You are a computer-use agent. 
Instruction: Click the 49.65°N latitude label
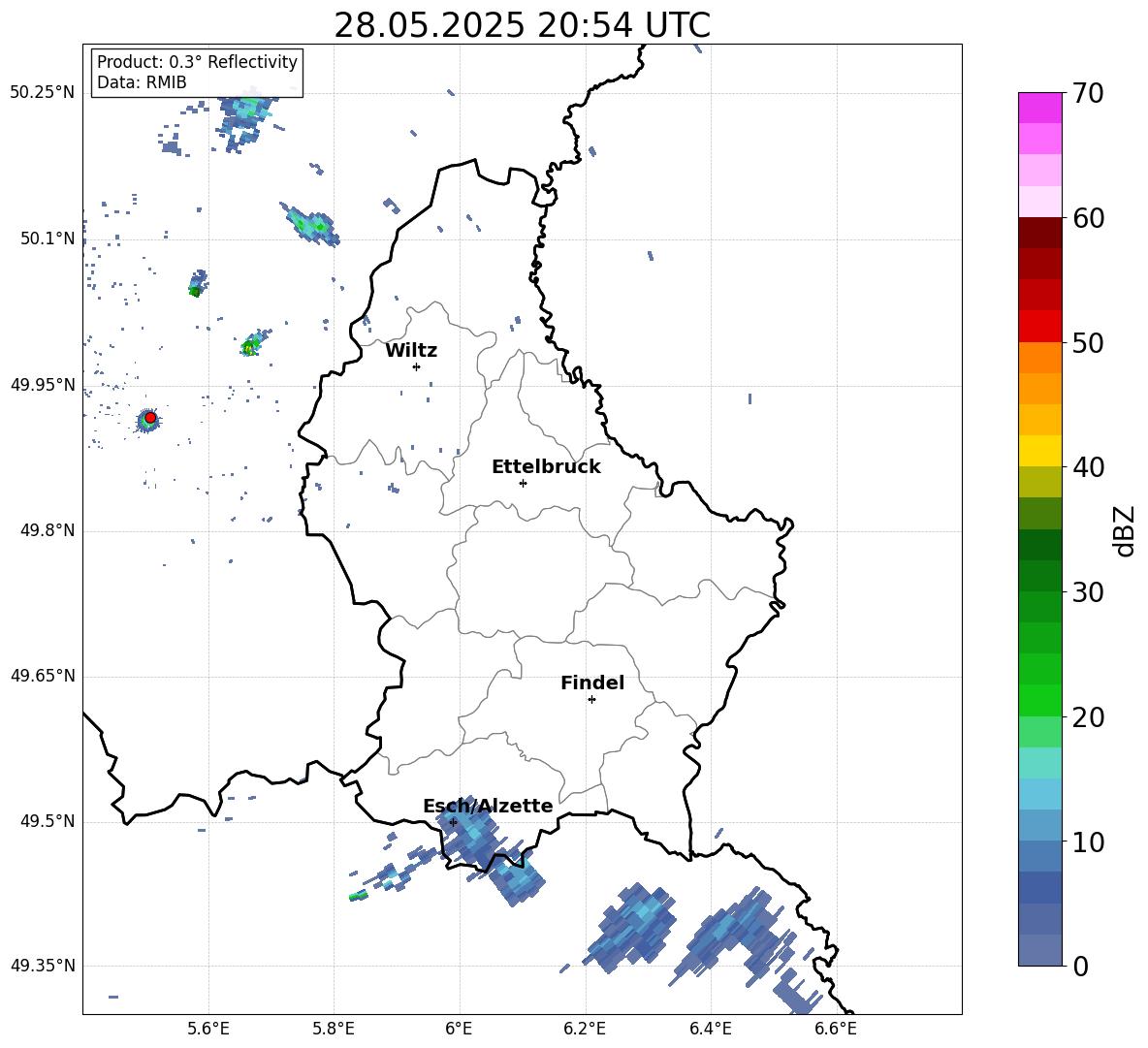click(x=43, y=676)
